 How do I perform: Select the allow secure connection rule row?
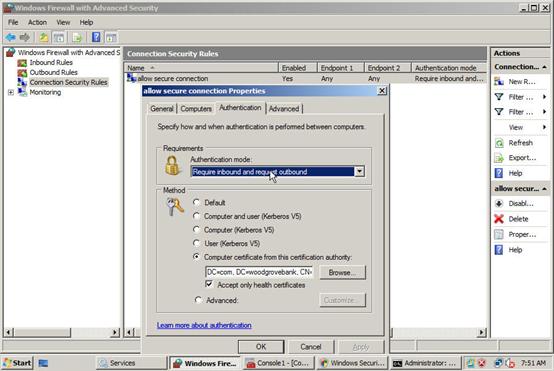[305, 78]
